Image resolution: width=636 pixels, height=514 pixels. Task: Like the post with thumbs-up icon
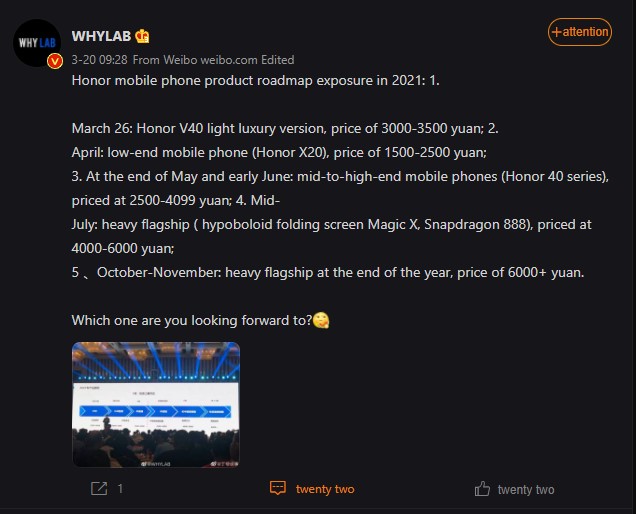tap(482, 489)
